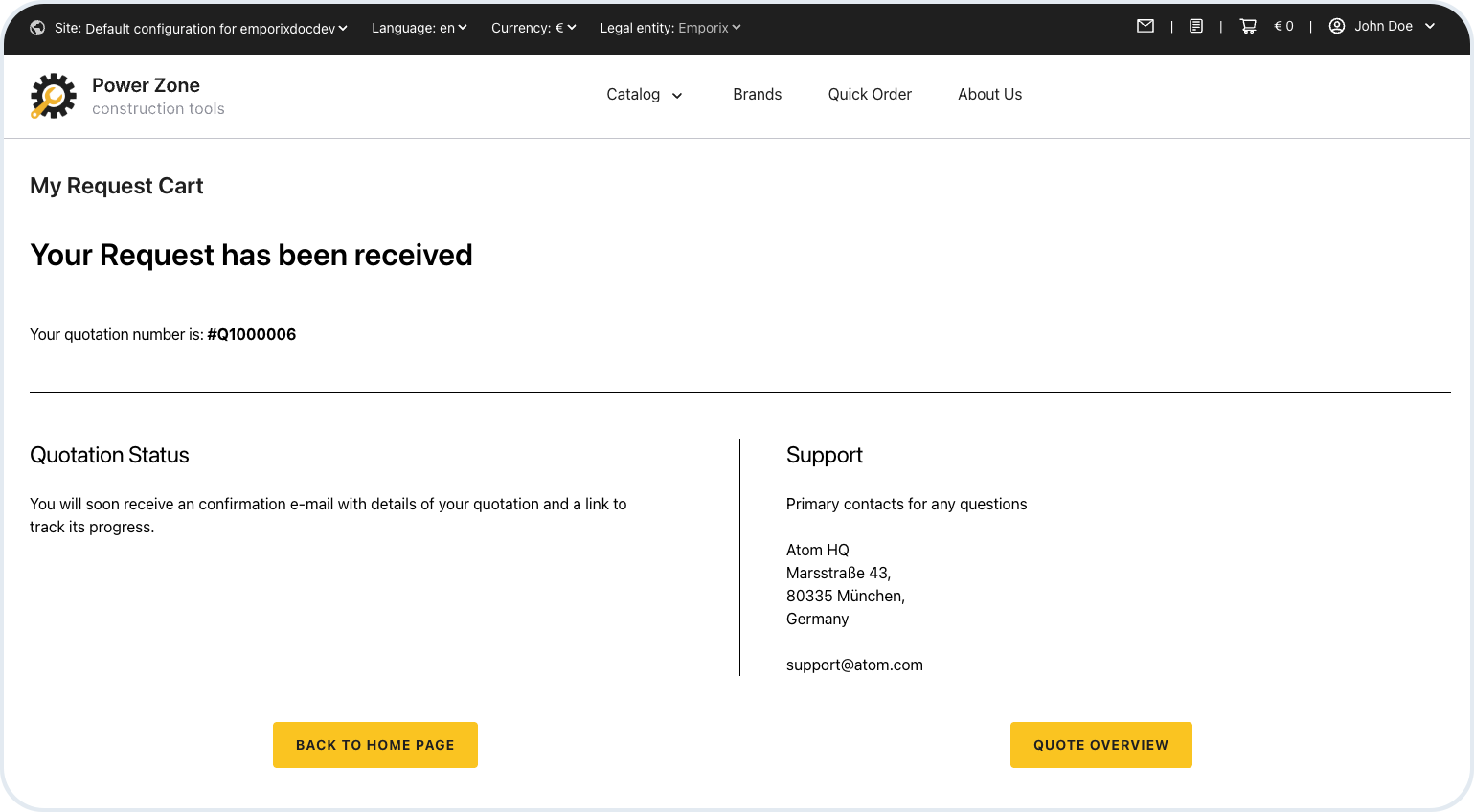The height and width of the screenshot is (812, 1474).
Task: Expand the Catalog menu chevron
Action: (x=677, y=96)
